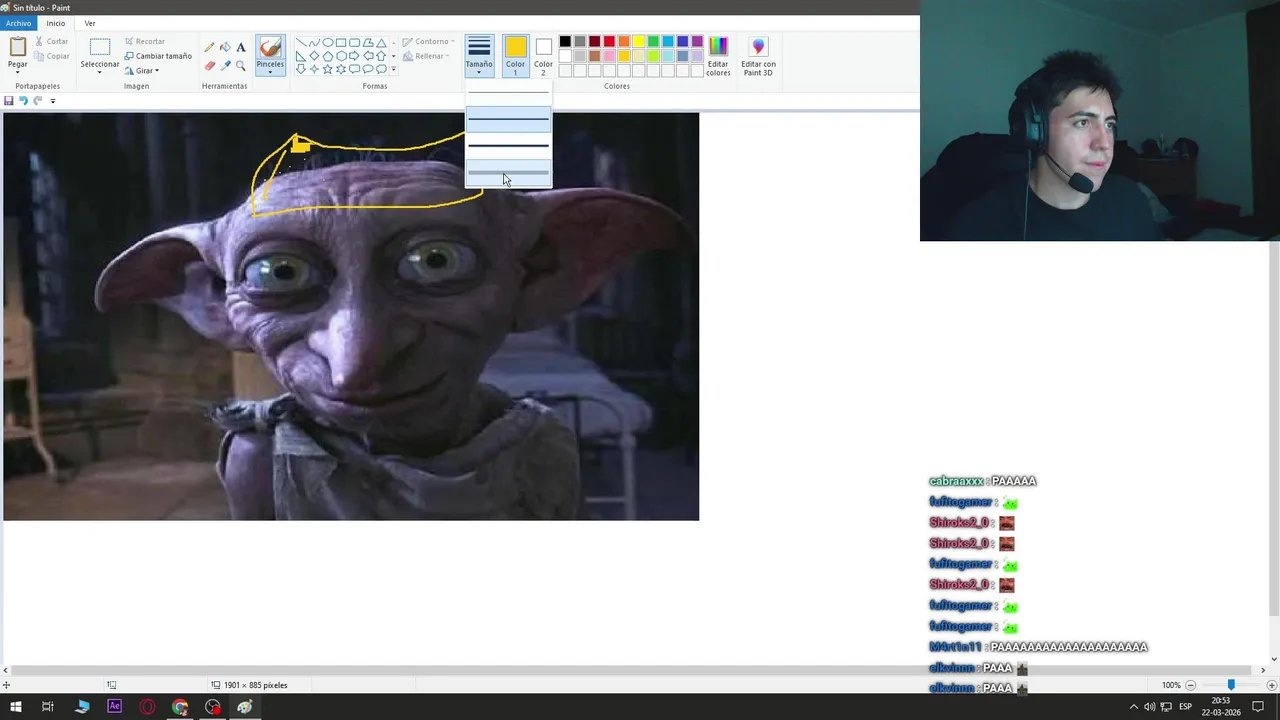This screenshot has width=1280, height=720.
Task: Select the Curve shape
Action: tap(314, 43)
